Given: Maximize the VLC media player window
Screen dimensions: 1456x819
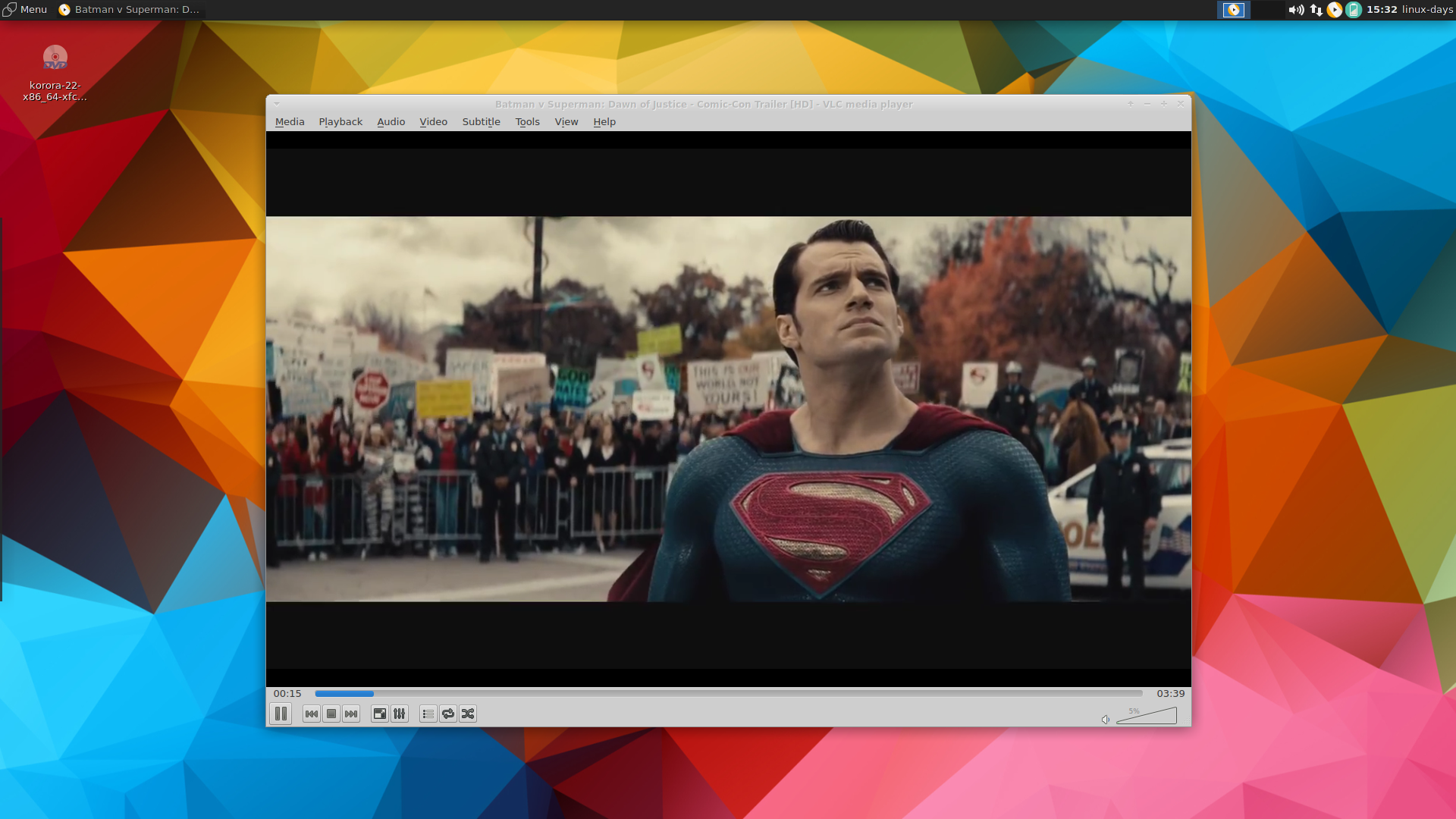Looking at the screenshot, I should [x=1164, y=104].
